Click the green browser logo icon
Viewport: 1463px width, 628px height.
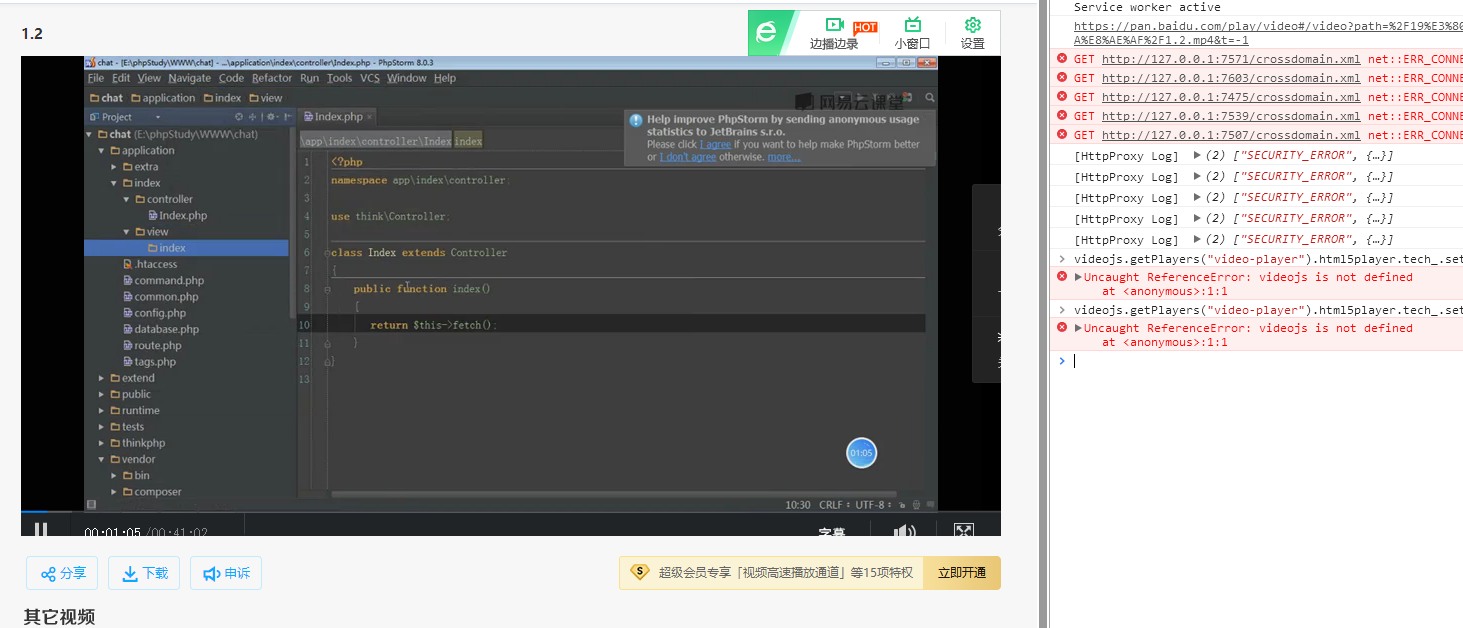[767, 33]
